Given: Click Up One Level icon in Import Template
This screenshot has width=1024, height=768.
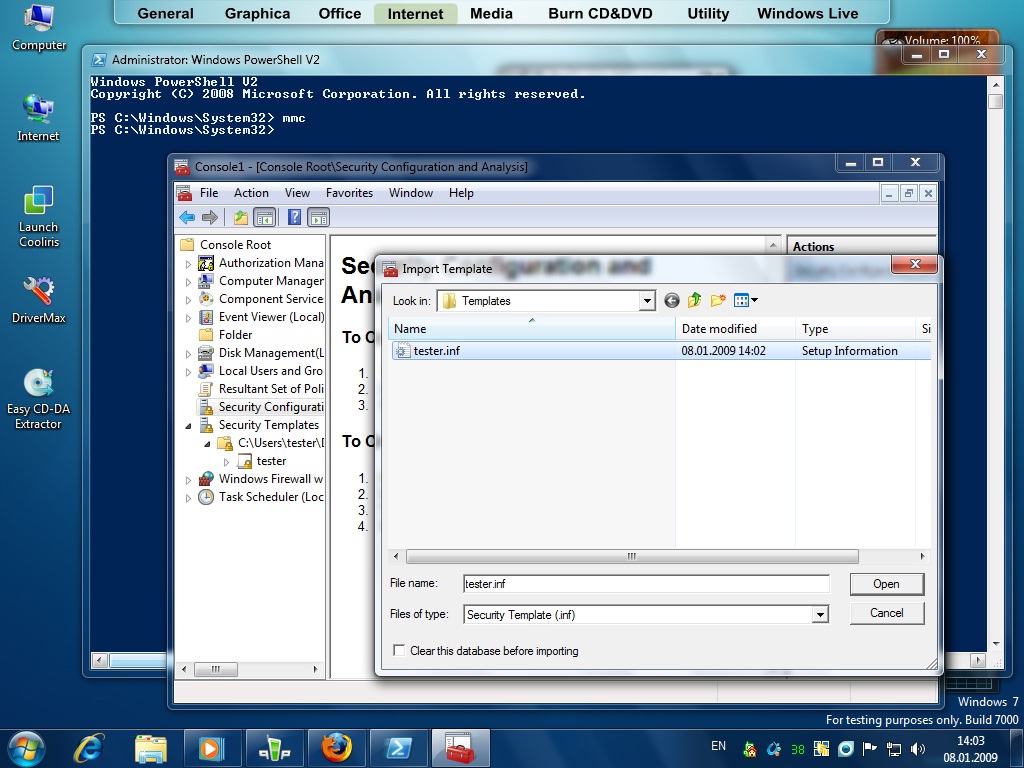Looking at the screenshot, I should (694, 300).
